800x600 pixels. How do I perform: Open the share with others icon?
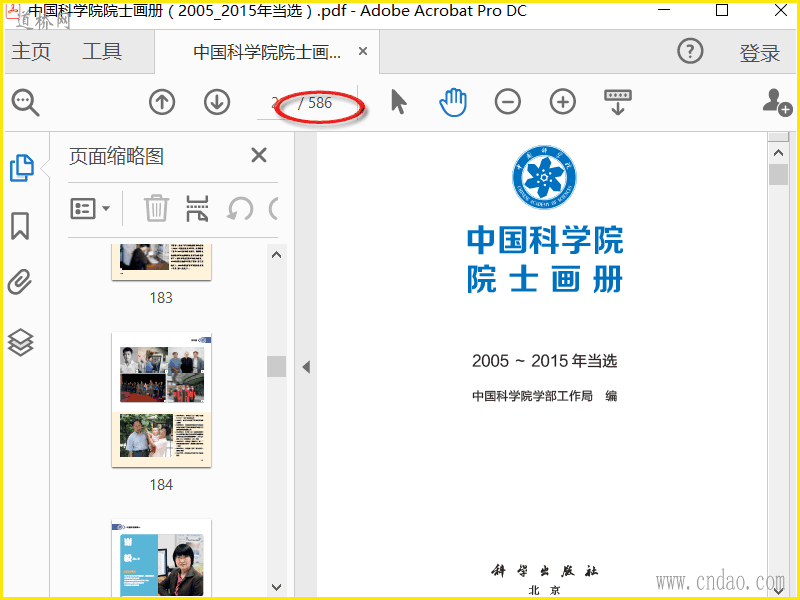tap(777, 102)
